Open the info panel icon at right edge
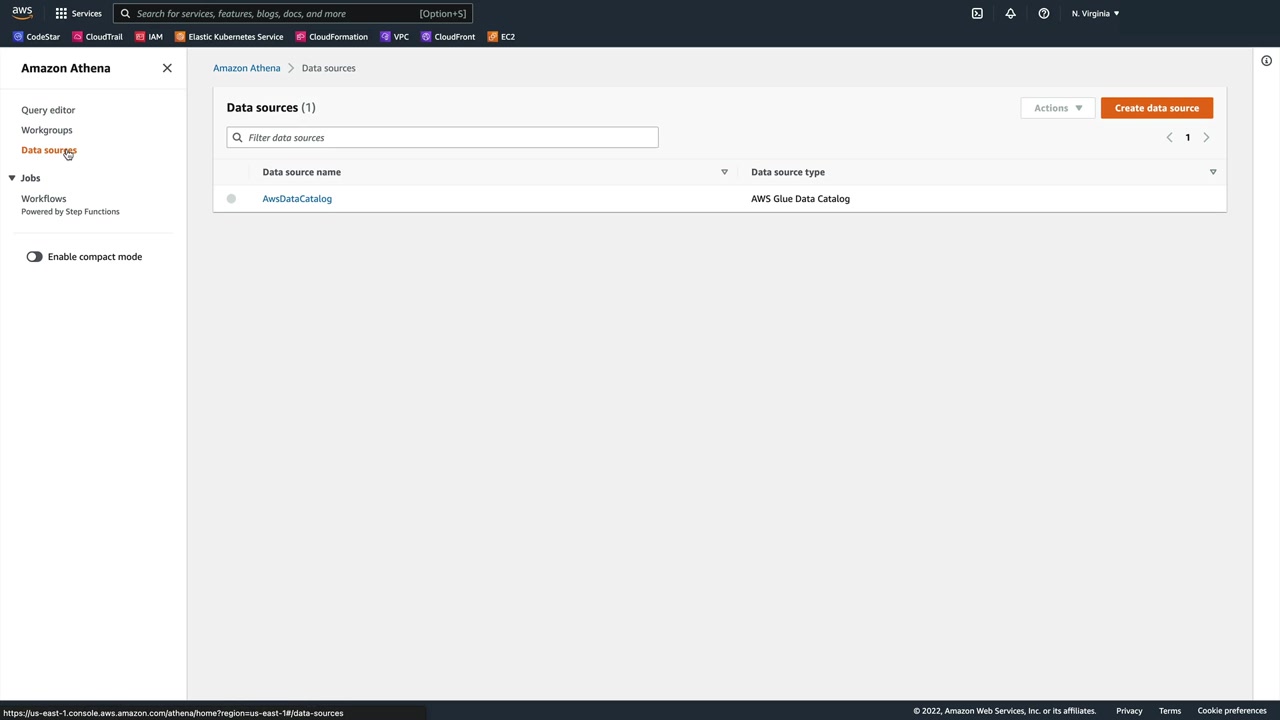This screenshot has width=1280, height=720. point(1266,61)
